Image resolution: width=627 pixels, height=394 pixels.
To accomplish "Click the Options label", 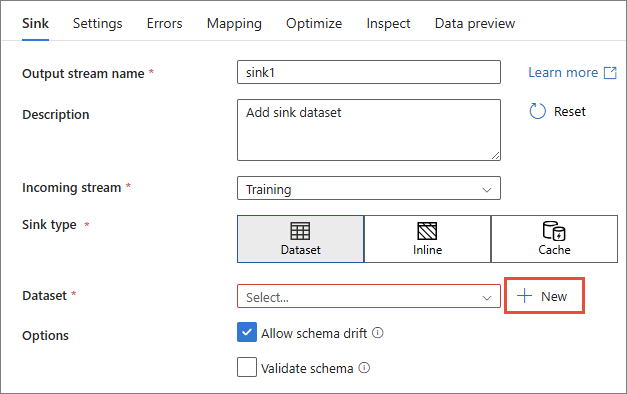I will [x=45, y=335].
